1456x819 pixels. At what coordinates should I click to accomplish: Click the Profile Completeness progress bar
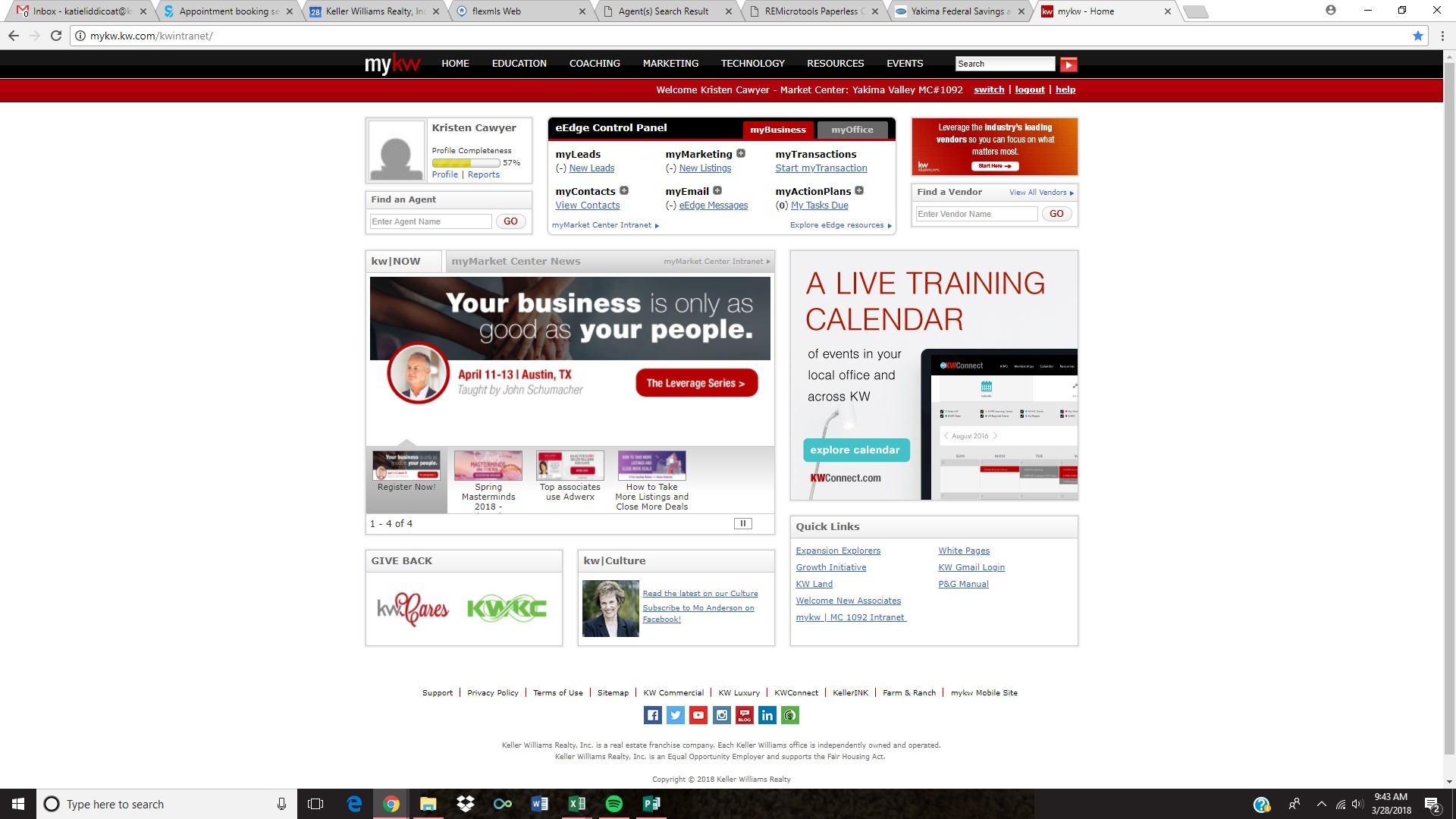click(466, 163)
